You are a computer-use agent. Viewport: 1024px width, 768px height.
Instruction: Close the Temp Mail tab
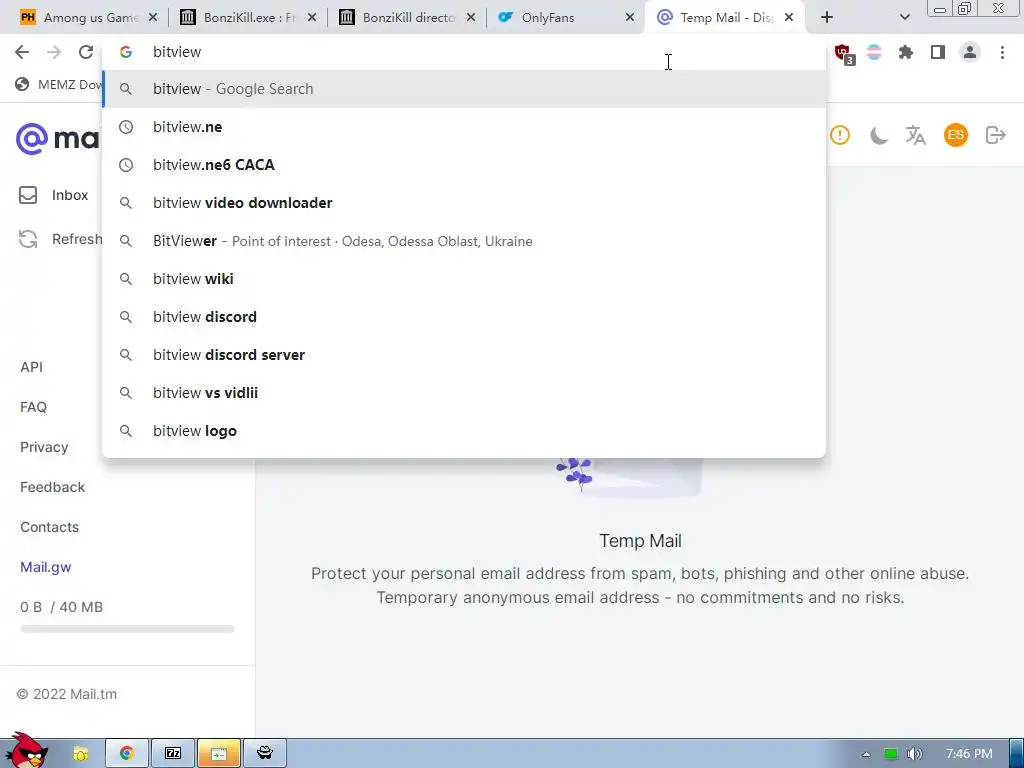789,18
